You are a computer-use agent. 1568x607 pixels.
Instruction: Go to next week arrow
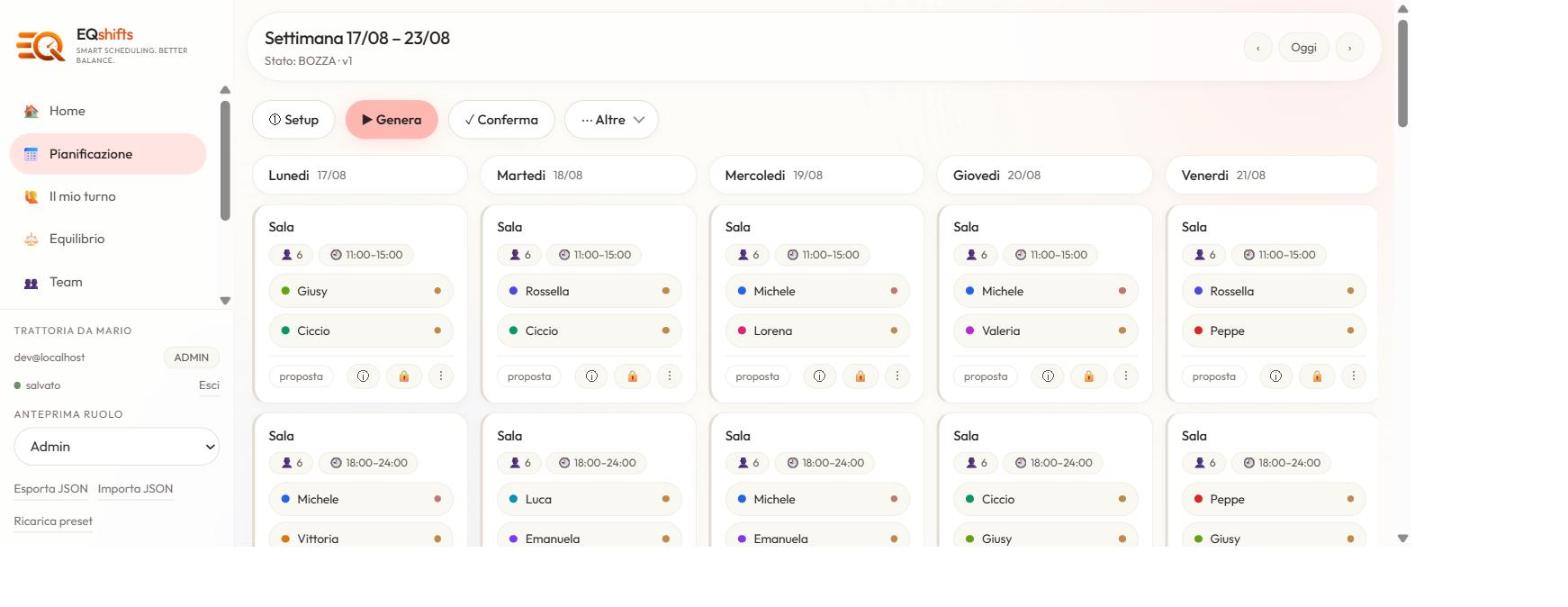click(1350, 47)
